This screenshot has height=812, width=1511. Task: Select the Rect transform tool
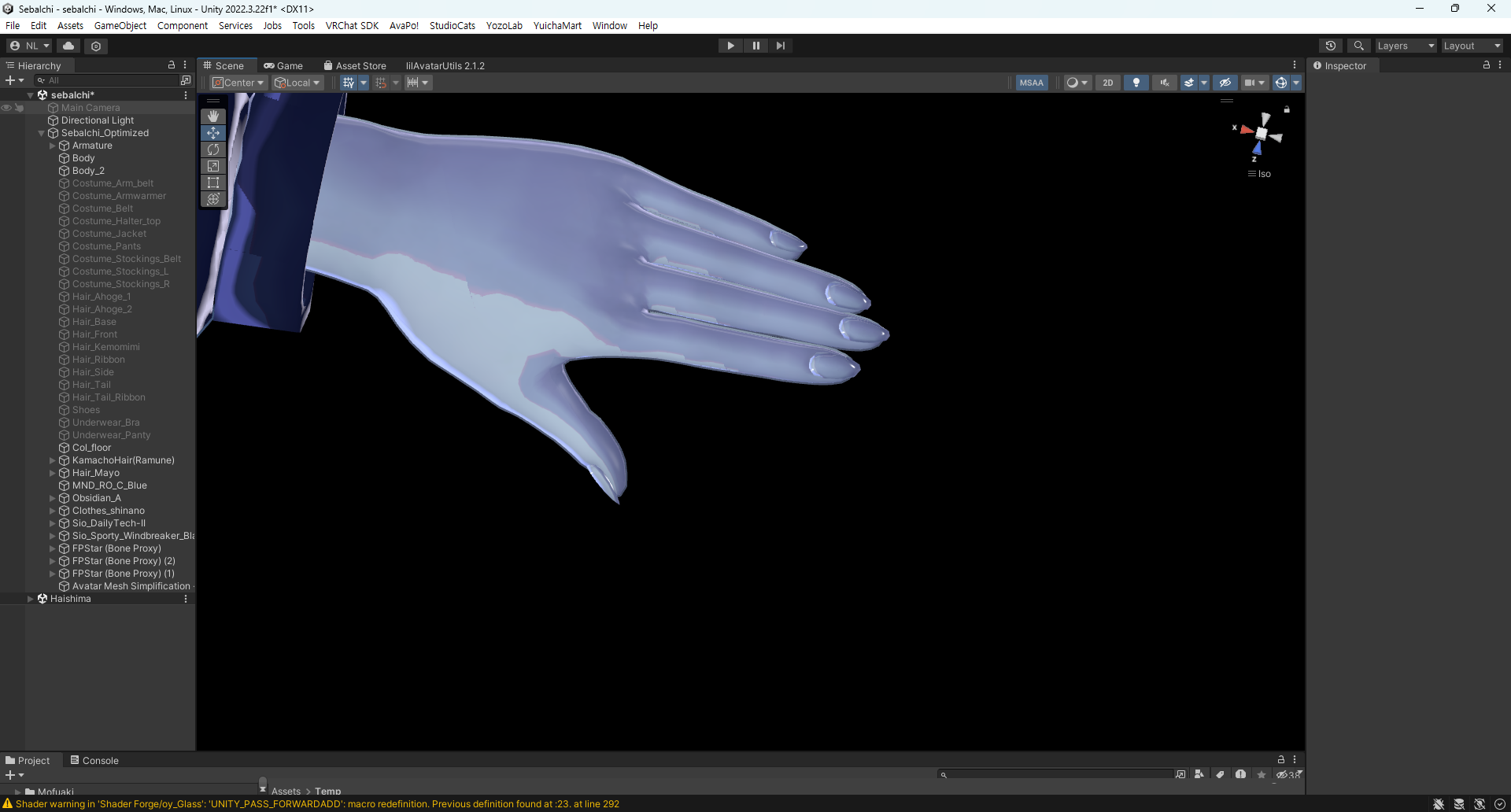click(213, 183)
